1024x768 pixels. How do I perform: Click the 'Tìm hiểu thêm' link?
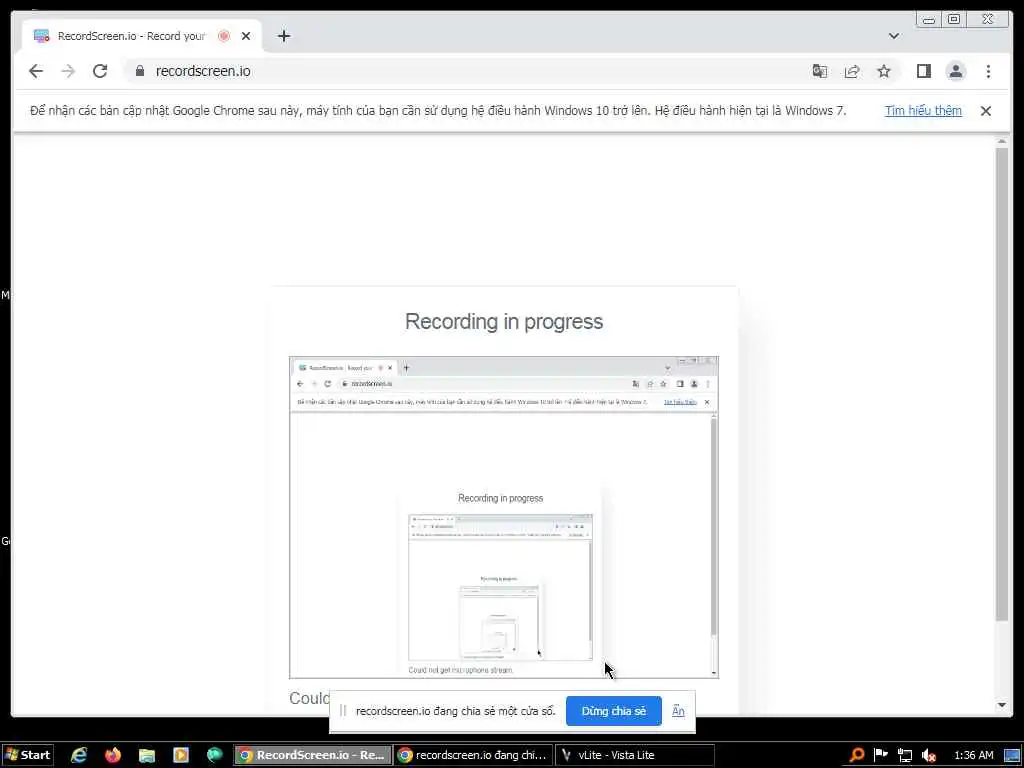(x=923, y=110)
